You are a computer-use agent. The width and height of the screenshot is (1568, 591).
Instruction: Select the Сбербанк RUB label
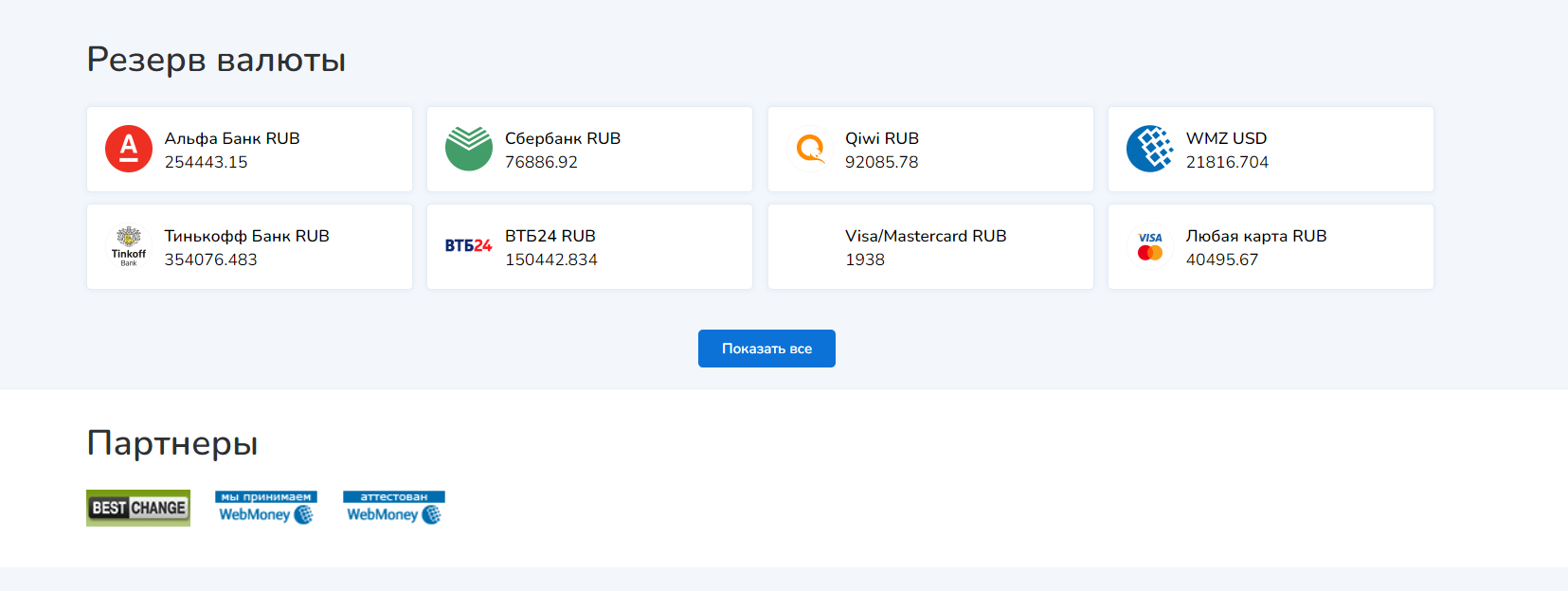563,138
